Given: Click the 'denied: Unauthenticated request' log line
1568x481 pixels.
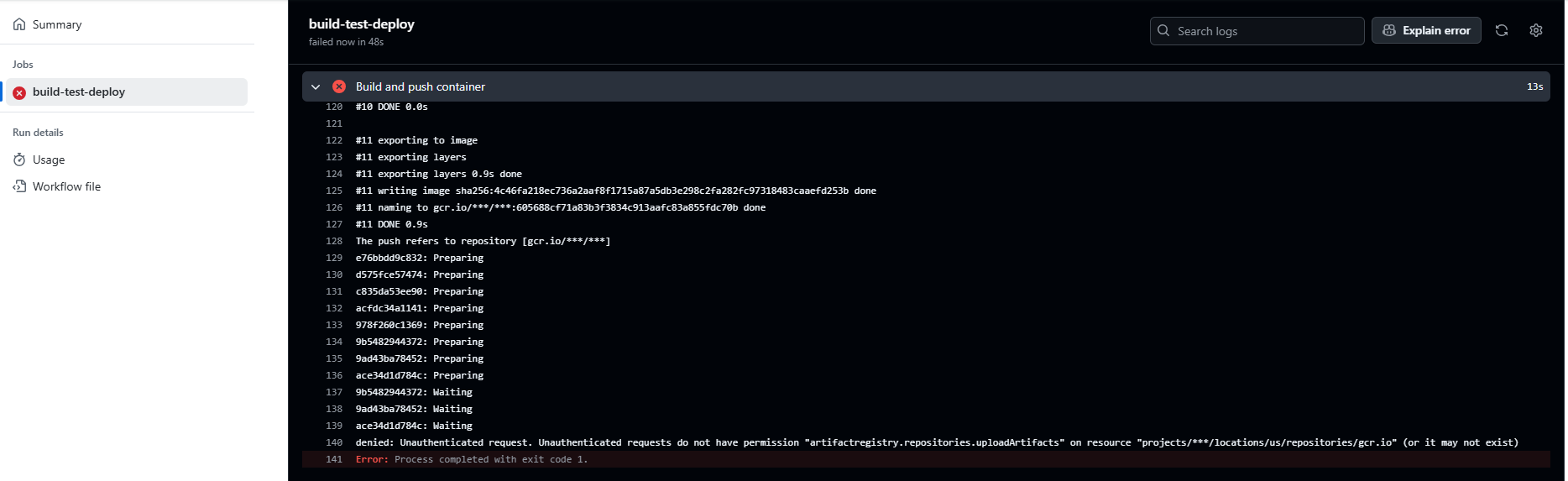Looking at the screenshot, I should [937, 442].
